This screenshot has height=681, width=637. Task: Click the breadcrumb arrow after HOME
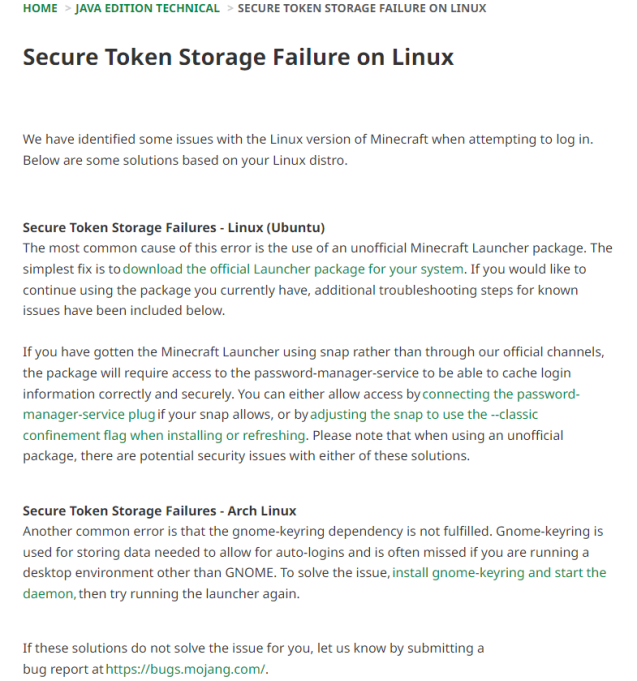pyautogui.click(x=68, y=8)
